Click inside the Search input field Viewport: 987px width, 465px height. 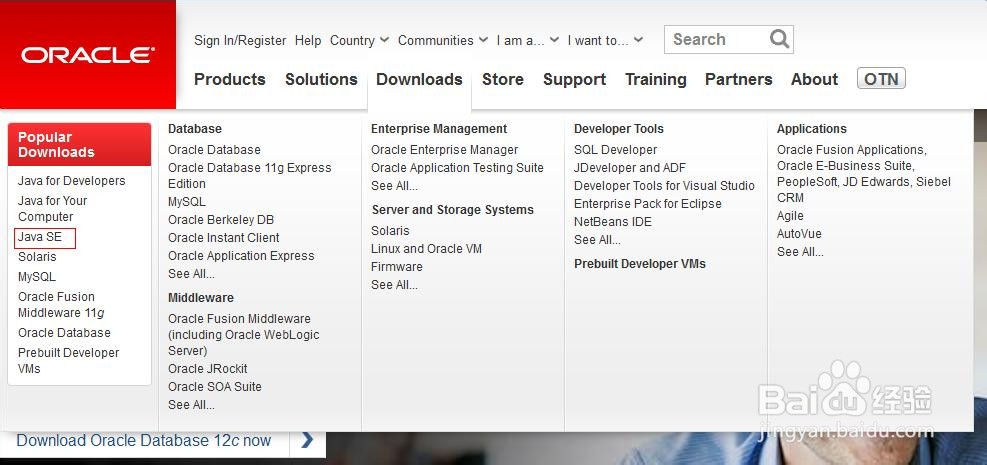coord(718,40)
